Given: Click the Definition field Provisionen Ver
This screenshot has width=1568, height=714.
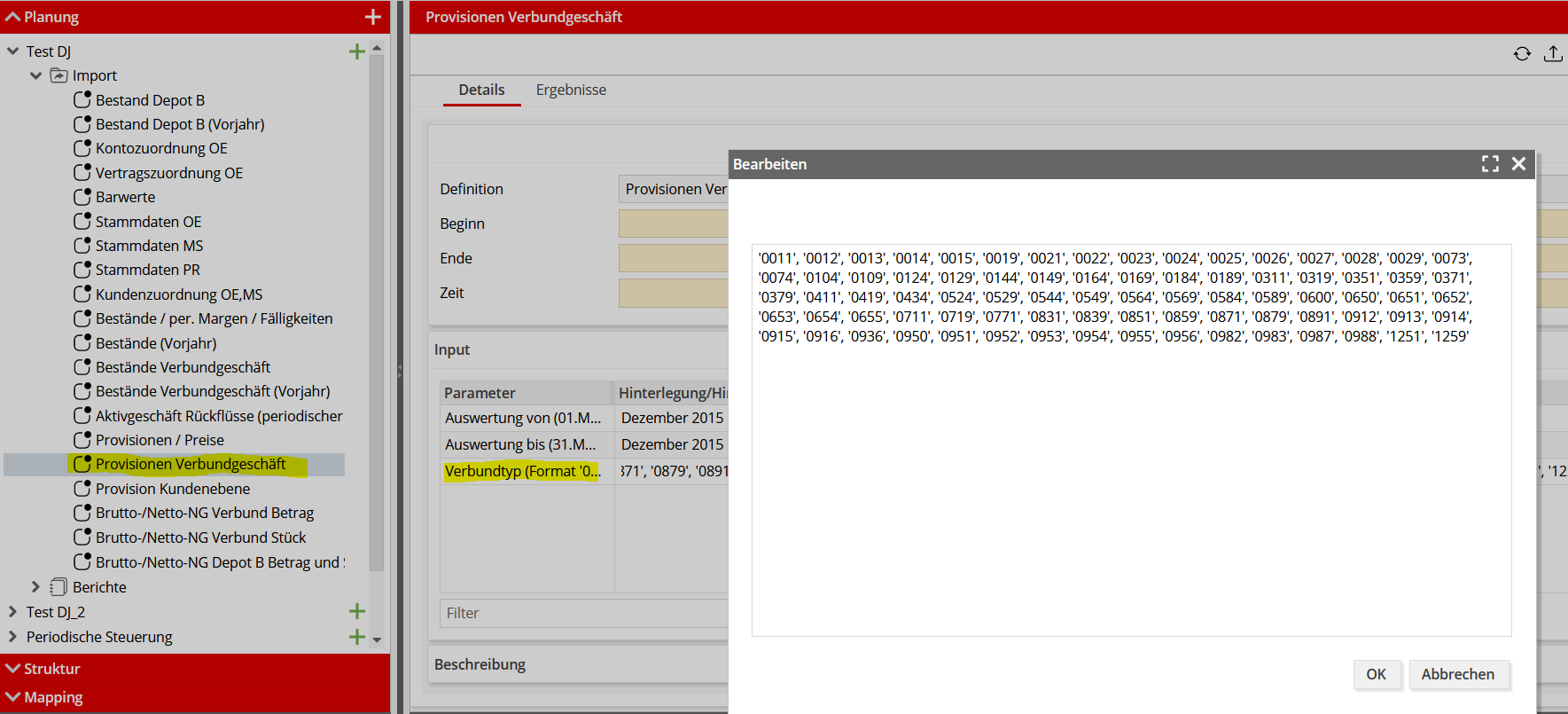Looking at the screenshot, I should pos(674,189).
